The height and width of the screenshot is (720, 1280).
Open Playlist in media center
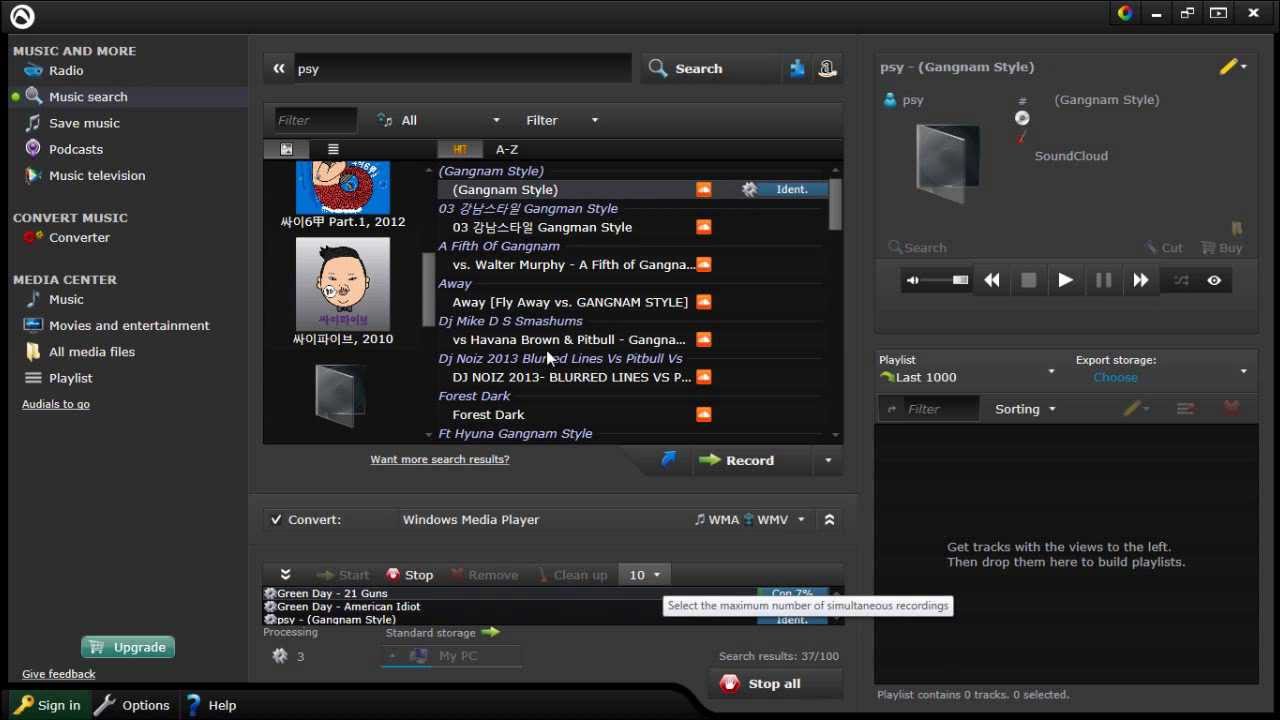click(x=70, y=378)
